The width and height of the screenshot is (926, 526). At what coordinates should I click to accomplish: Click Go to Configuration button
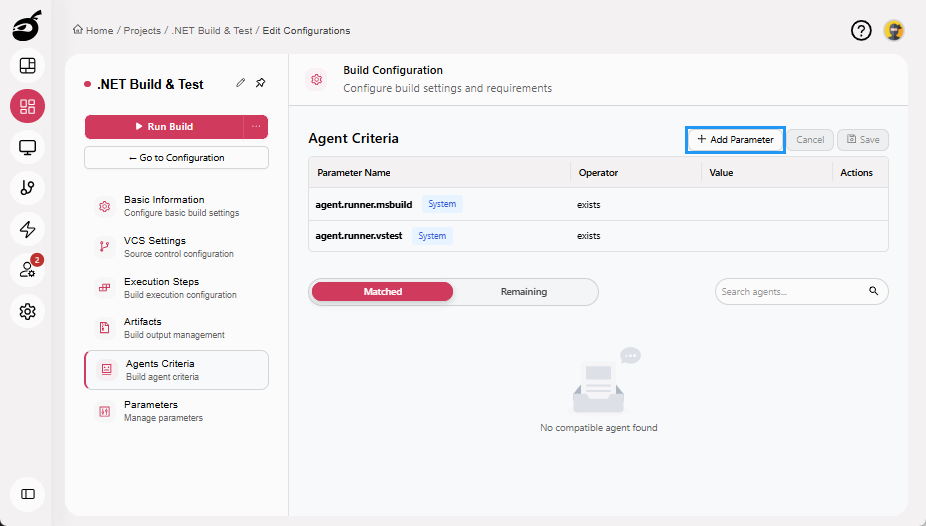(x=177, y=158)
